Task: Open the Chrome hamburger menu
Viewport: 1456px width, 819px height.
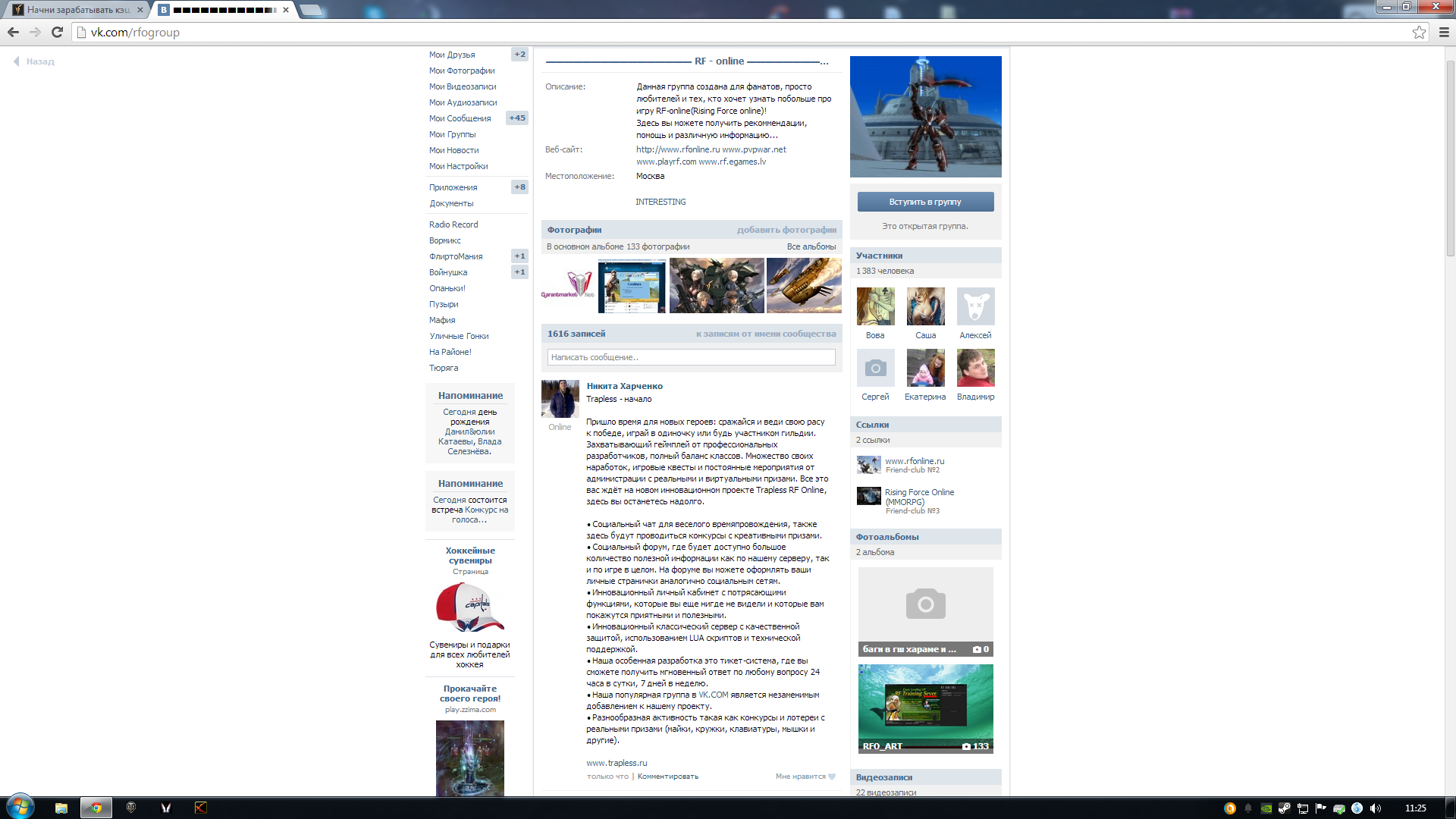Action: coord(1444,32)
